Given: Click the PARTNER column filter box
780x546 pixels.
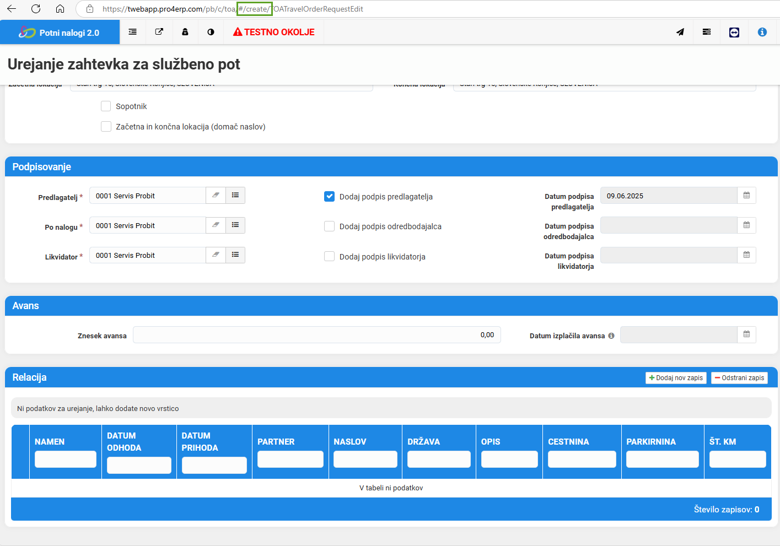Looking at the screenshot, I should [290, 459].
